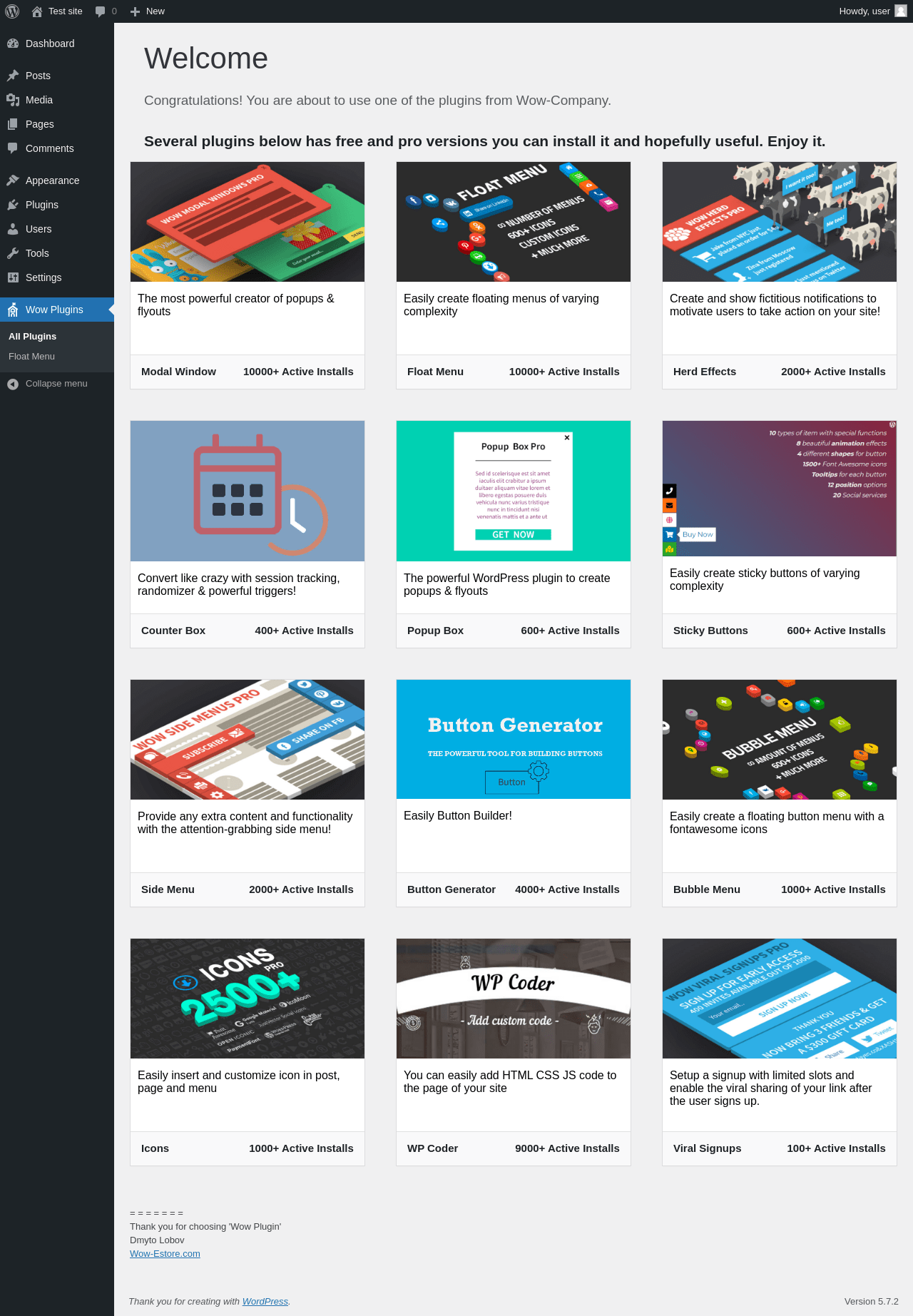
Task: Open the Posts menu
Action: coord(57,76)
